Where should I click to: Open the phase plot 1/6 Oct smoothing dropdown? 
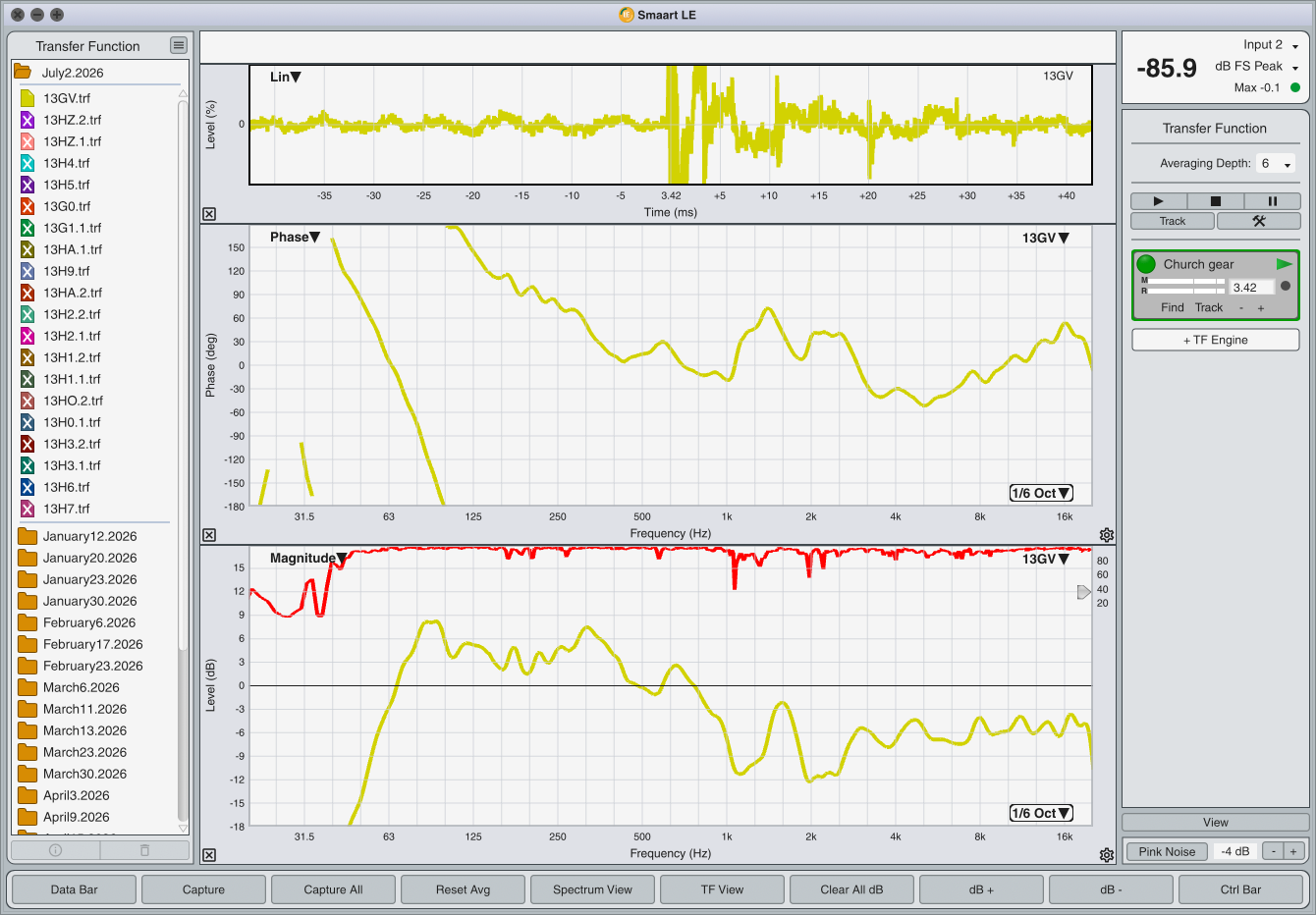pos(1041,493)
